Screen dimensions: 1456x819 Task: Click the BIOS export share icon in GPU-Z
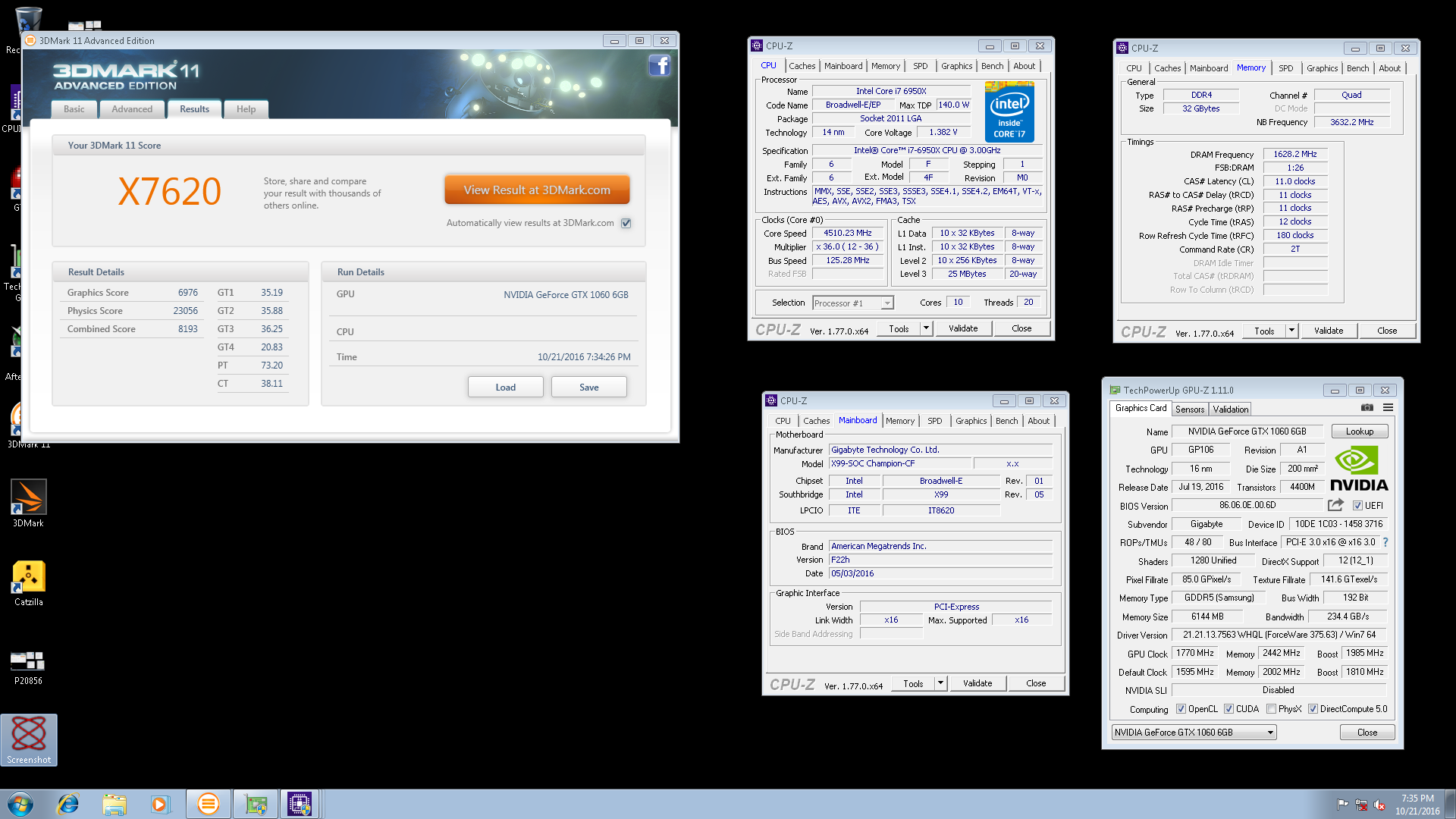pyautogui.click(x=1335, y=505)
